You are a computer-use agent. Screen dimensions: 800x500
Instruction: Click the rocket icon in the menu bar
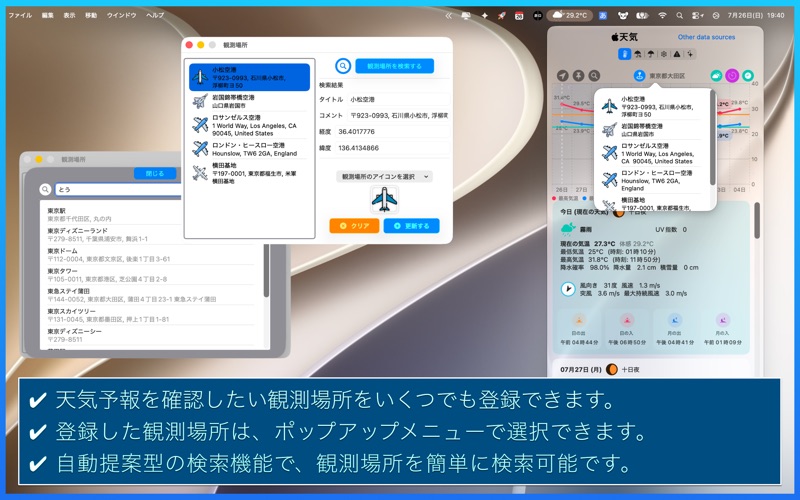[x=502, y=15]
